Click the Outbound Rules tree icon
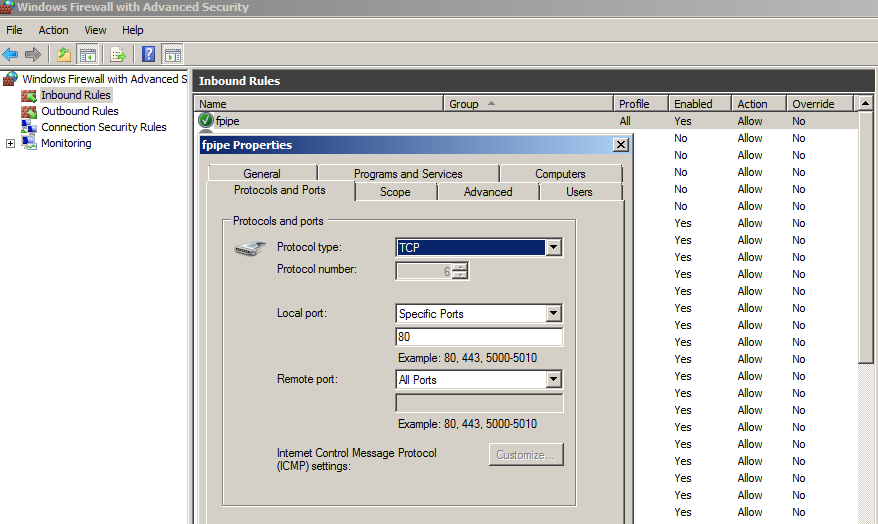Viewport: 878px width, 524px height. tap(29, 111)
